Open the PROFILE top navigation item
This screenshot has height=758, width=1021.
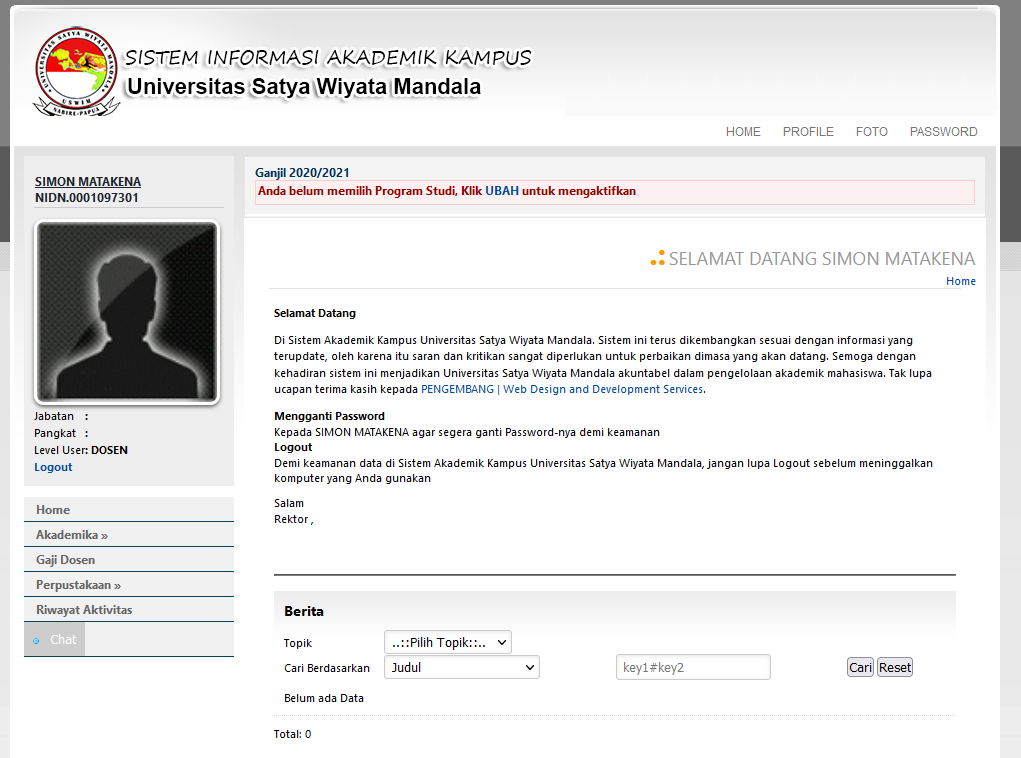pos(808,132)
